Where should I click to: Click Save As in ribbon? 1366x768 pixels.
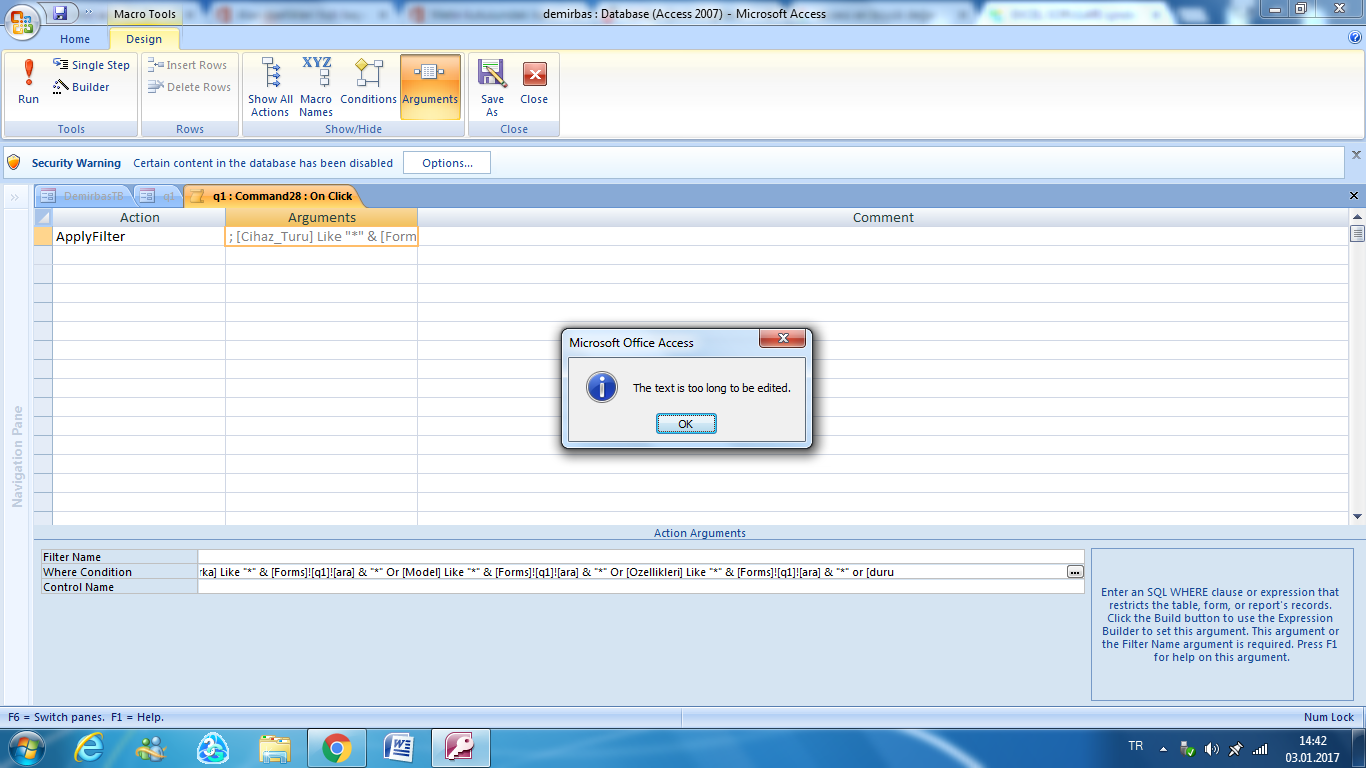coord(492,86)
